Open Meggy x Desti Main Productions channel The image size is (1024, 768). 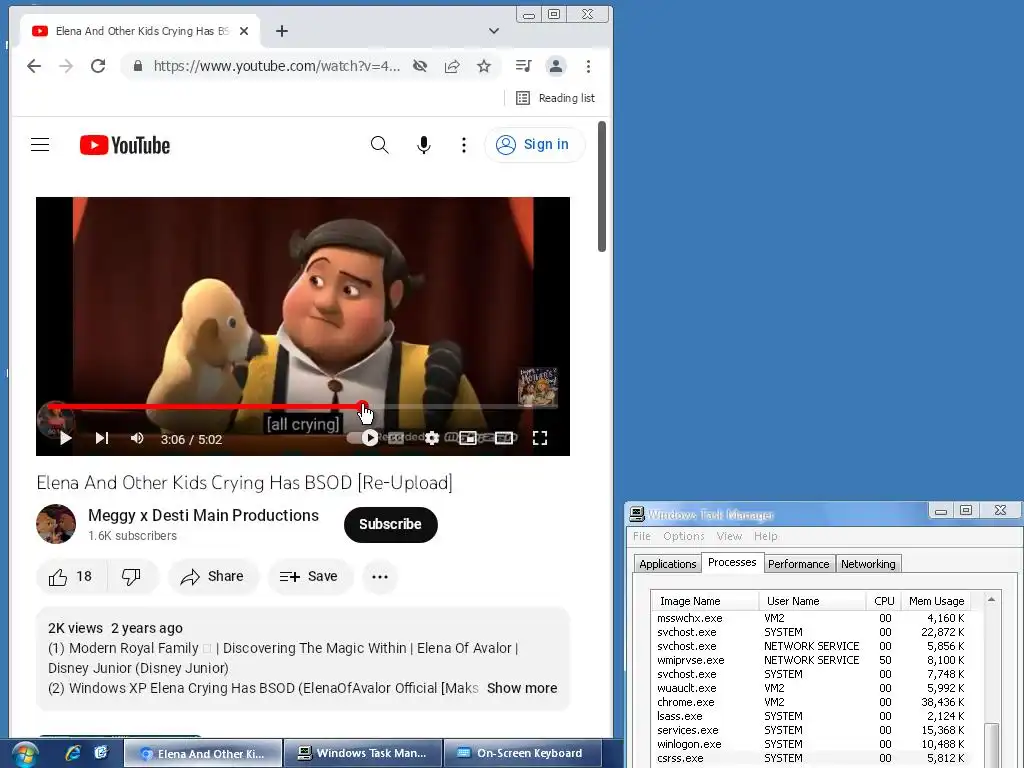pyautogui.click(x=203, y=515)
